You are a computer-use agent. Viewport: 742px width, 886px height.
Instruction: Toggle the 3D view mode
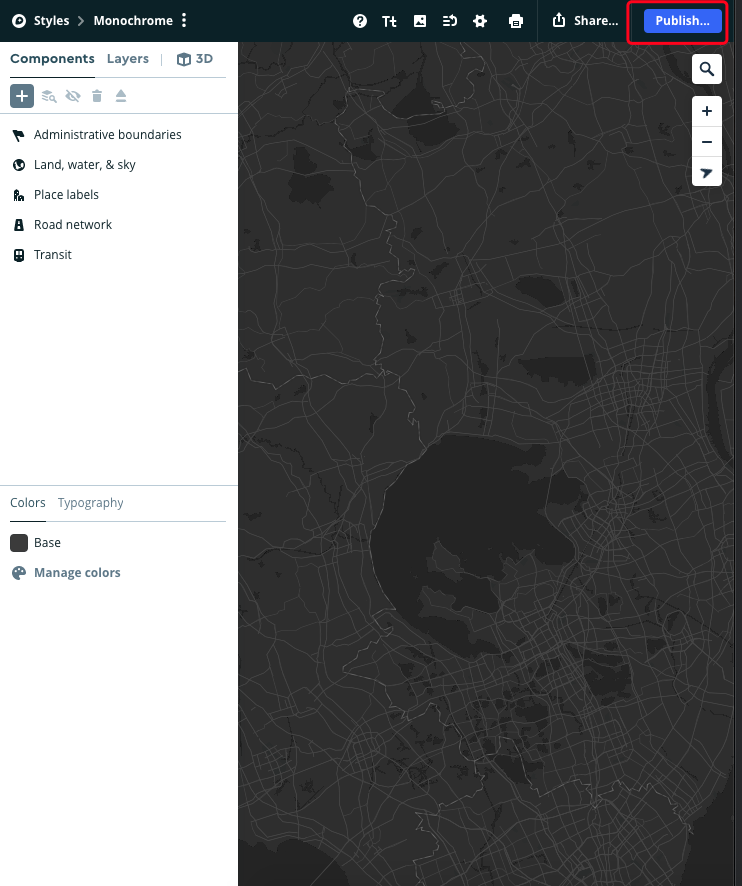click(195, 59)
